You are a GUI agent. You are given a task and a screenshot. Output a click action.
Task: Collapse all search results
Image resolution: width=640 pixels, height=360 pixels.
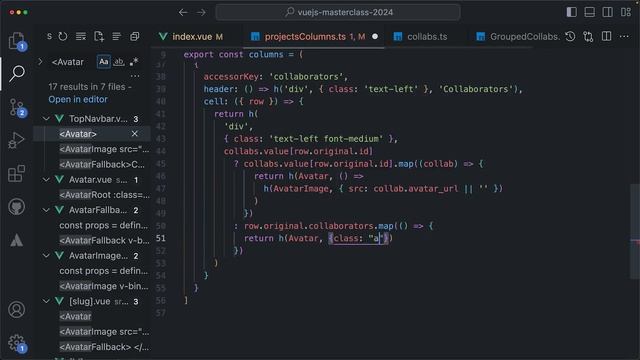click(x=135, y=37)
